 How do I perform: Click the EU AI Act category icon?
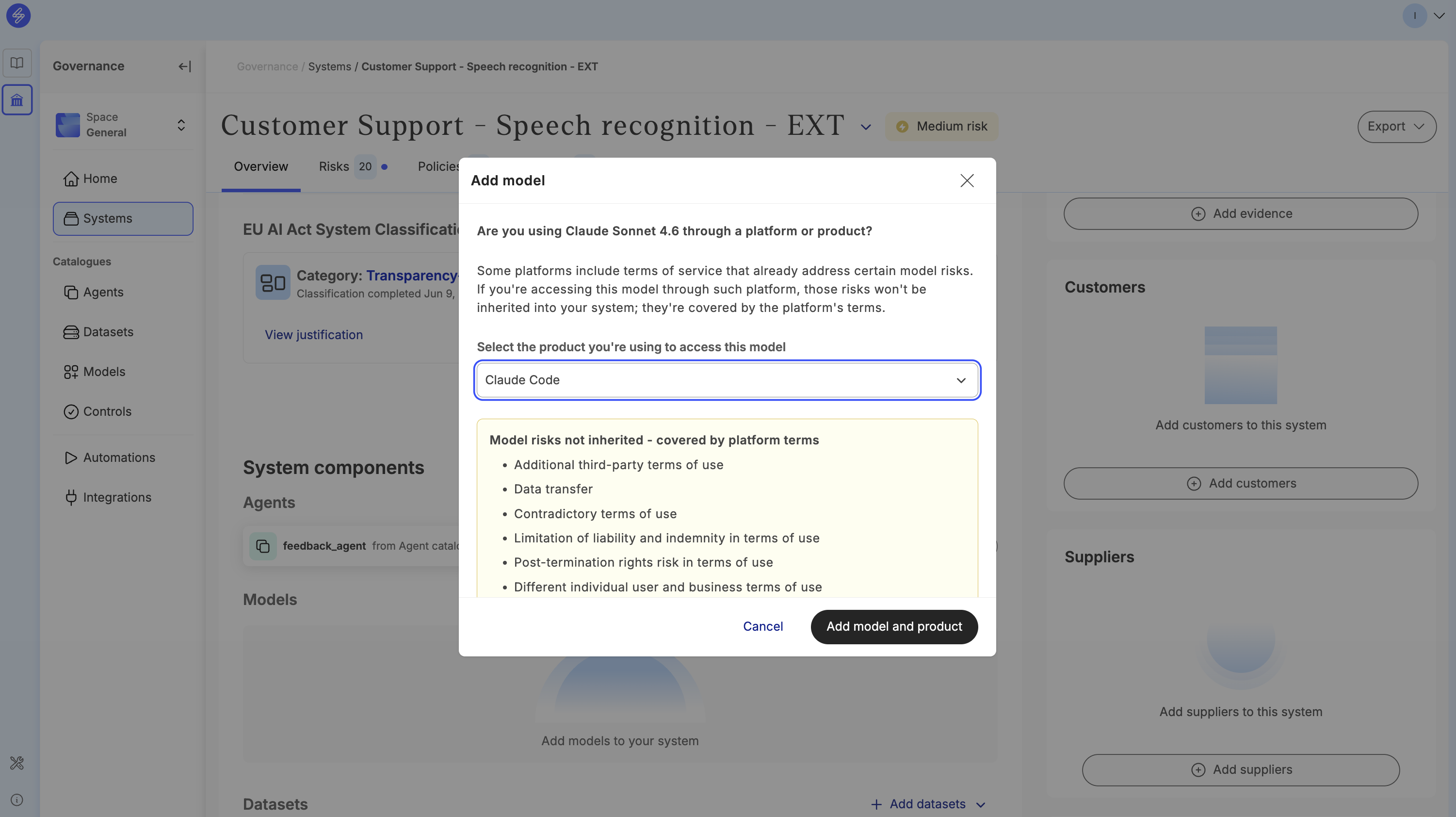click(x=273, y=283)
